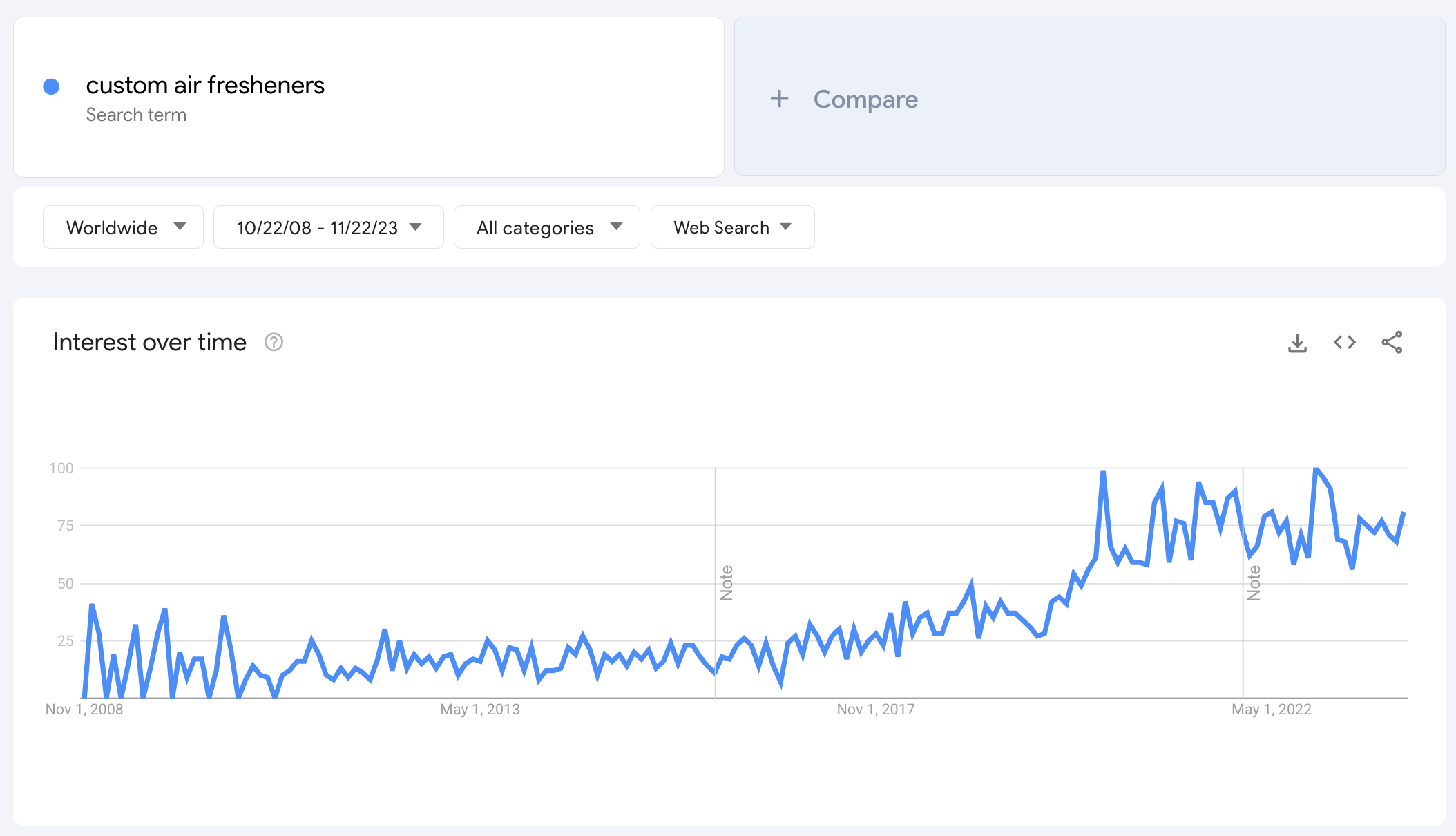Click the Search term subtitle text
Image resolution: width=1456 pixels, height=836 pixels.
tap(136, 115)
